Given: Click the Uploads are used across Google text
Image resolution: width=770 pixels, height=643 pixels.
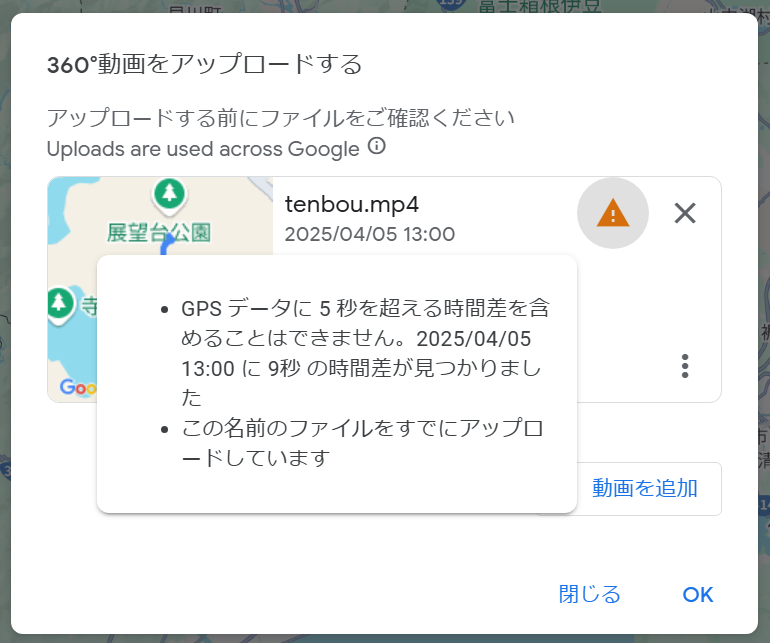Looking at the screenshot, I should 203,149.
